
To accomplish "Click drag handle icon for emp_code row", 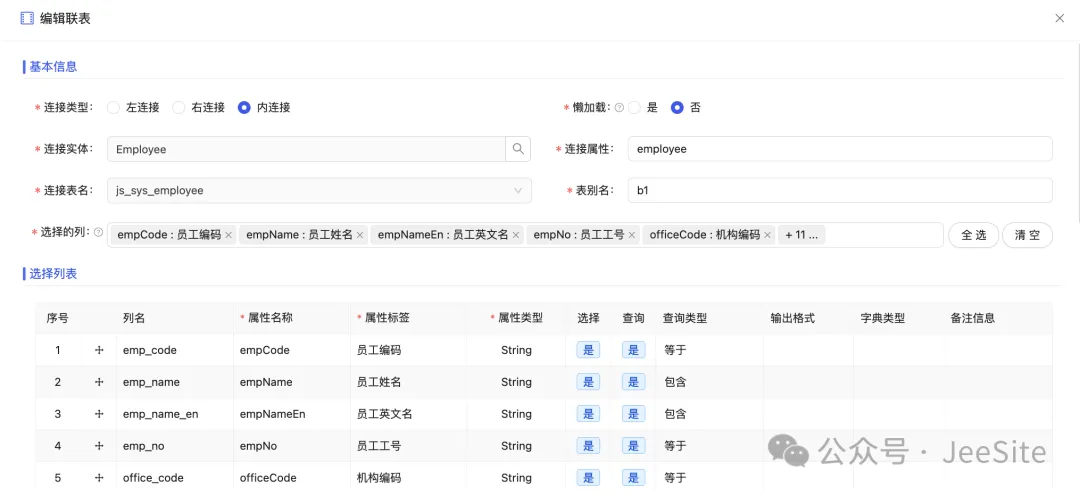I will click(99, 350).
